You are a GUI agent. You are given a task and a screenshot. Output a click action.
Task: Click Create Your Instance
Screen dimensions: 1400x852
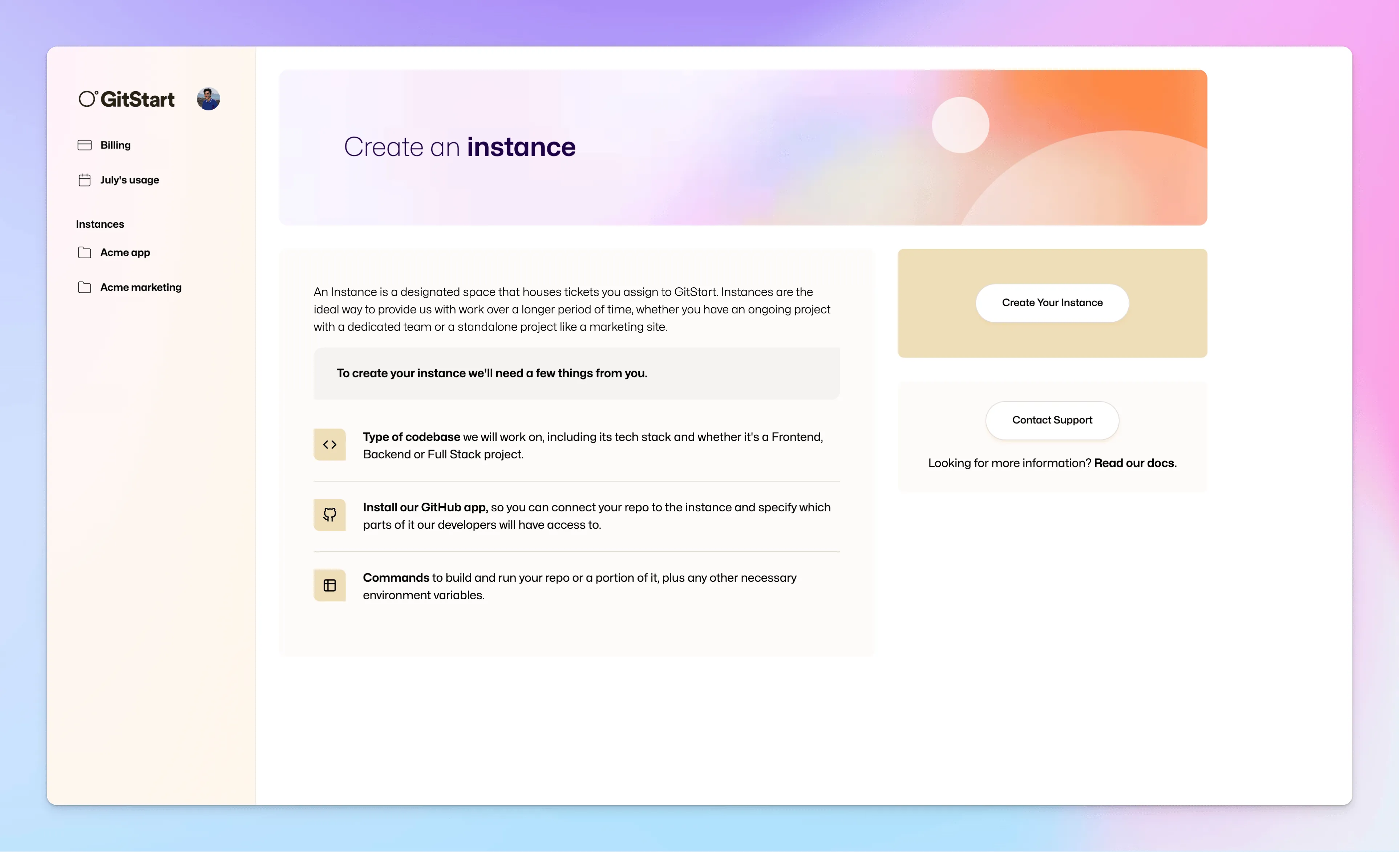click(1052, 303)
